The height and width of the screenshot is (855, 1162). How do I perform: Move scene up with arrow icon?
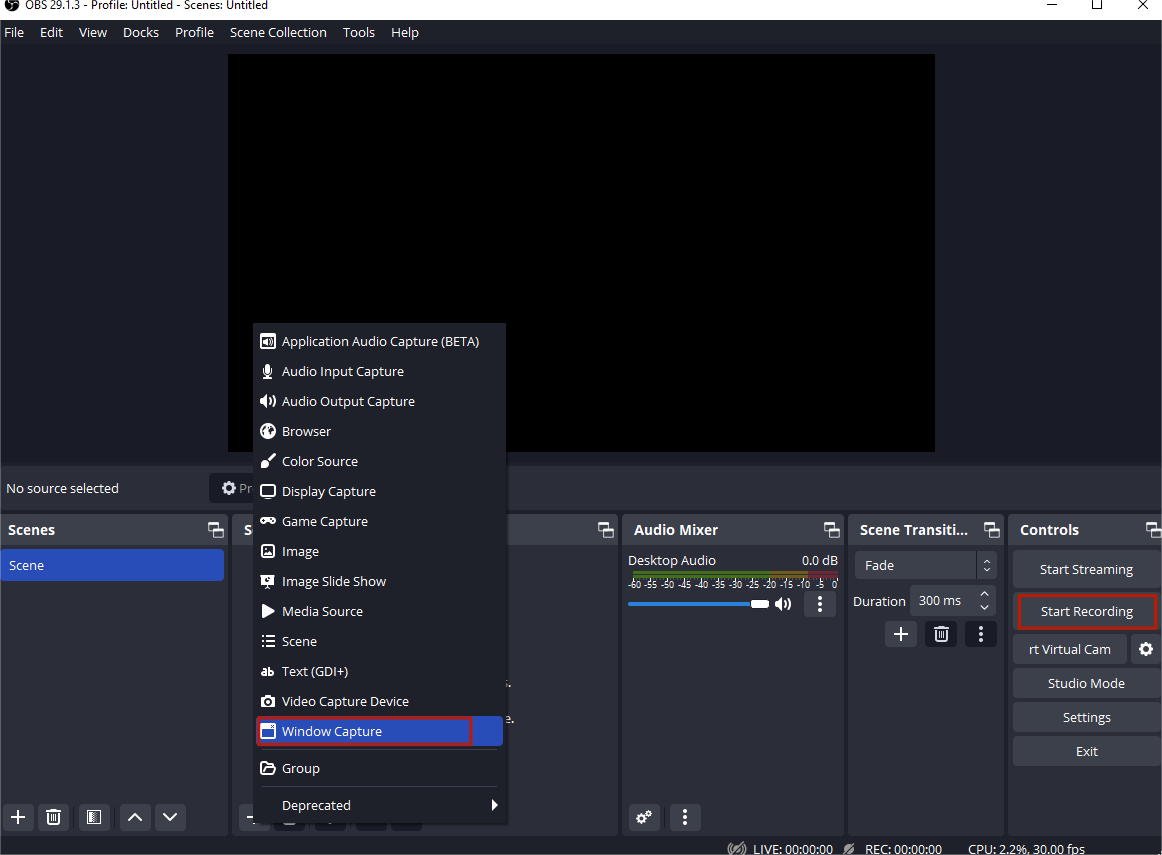(135, 817)
